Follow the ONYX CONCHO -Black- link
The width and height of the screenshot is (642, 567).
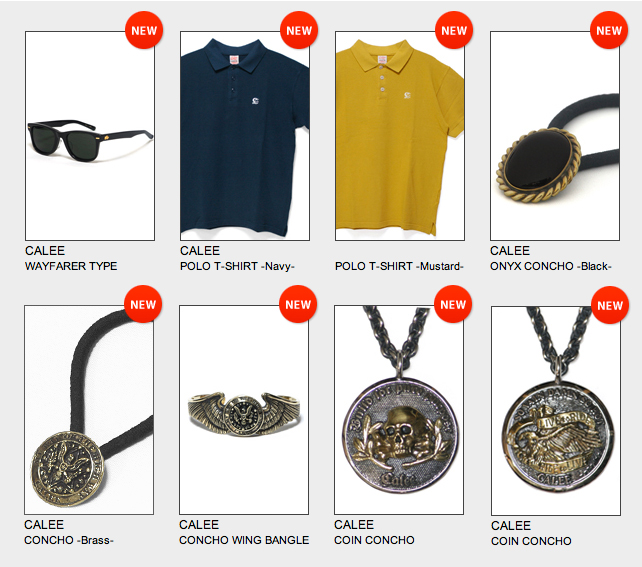[x=551, y=266]
